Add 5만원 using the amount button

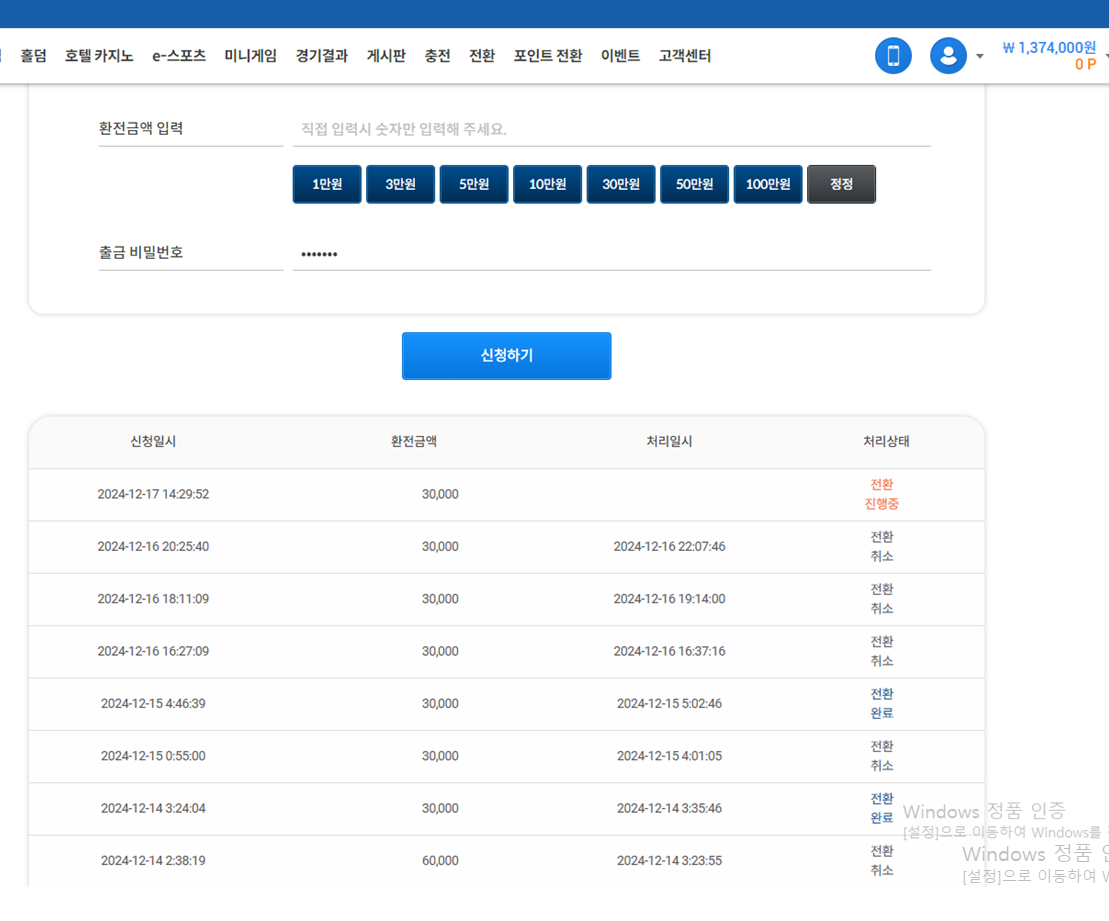[x=474, y=184]
